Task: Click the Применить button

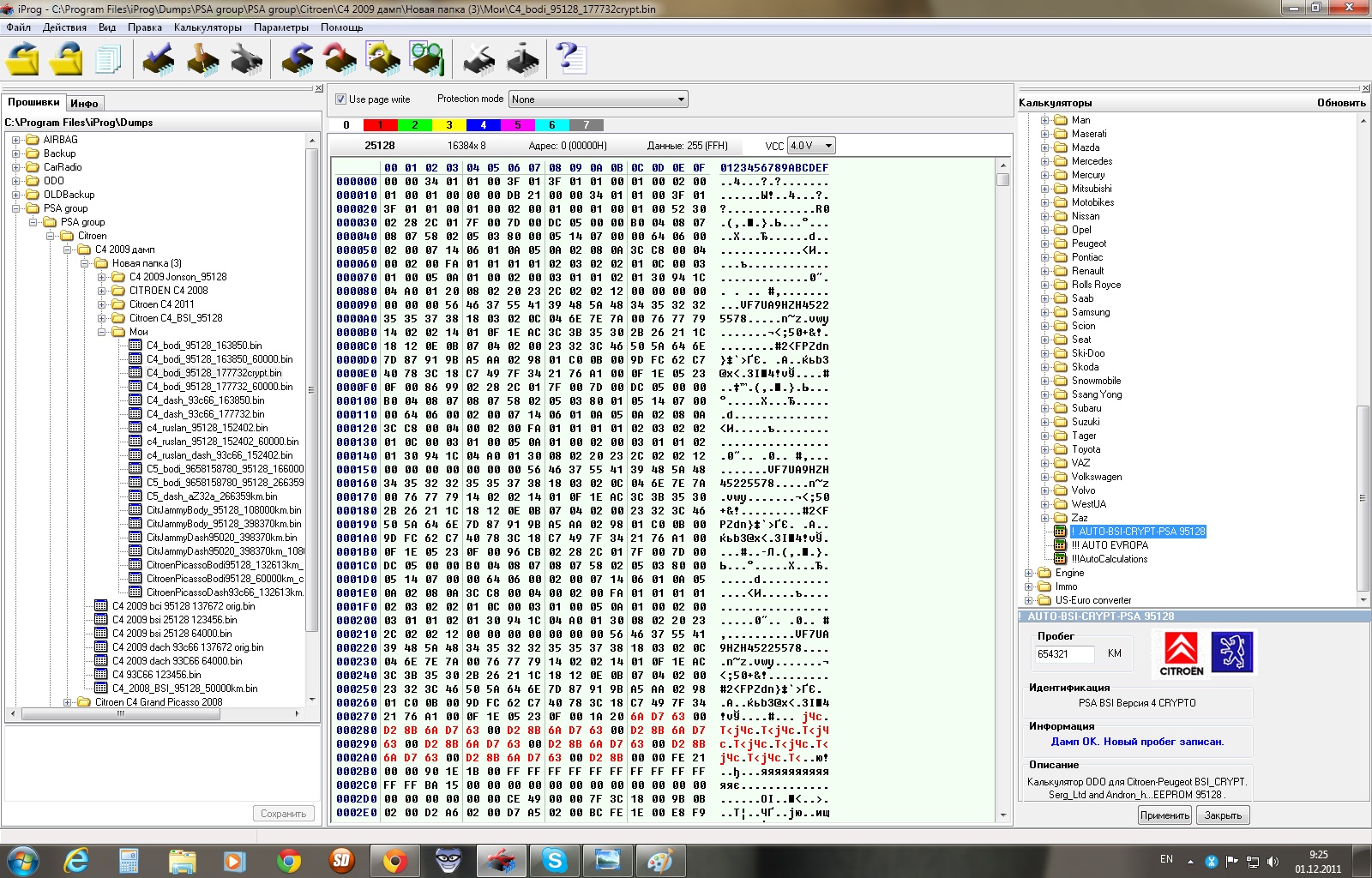Action: coord(1164,815)
